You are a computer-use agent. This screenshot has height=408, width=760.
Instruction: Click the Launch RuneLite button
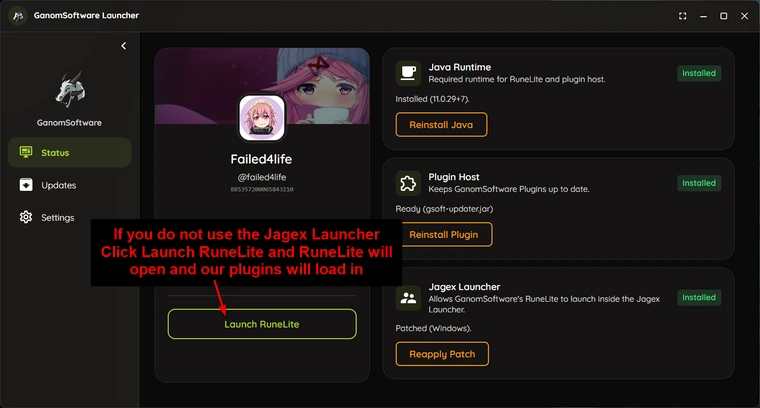[262, 324]
